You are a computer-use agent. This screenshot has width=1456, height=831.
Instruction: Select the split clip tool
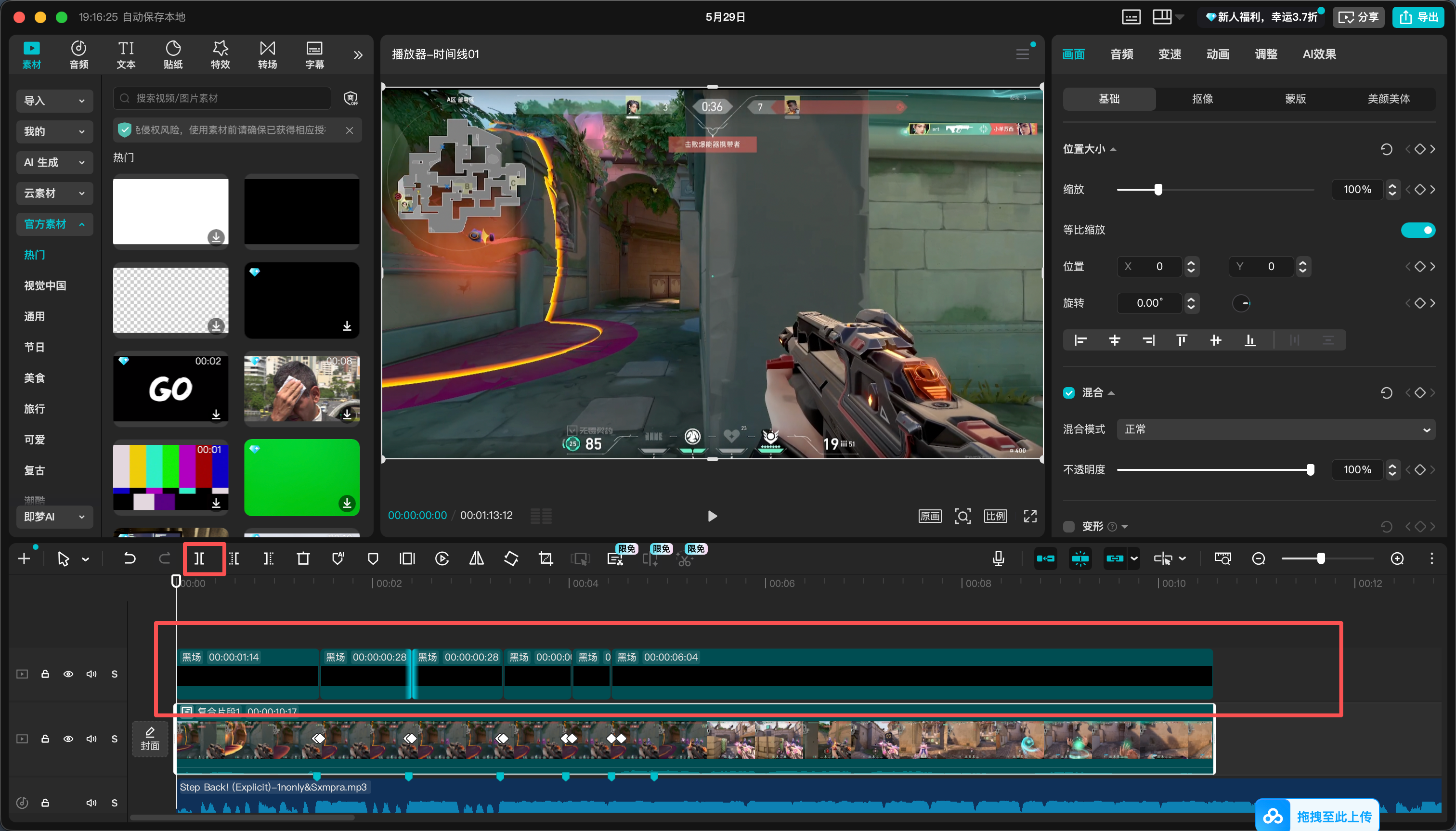[199, 559]
